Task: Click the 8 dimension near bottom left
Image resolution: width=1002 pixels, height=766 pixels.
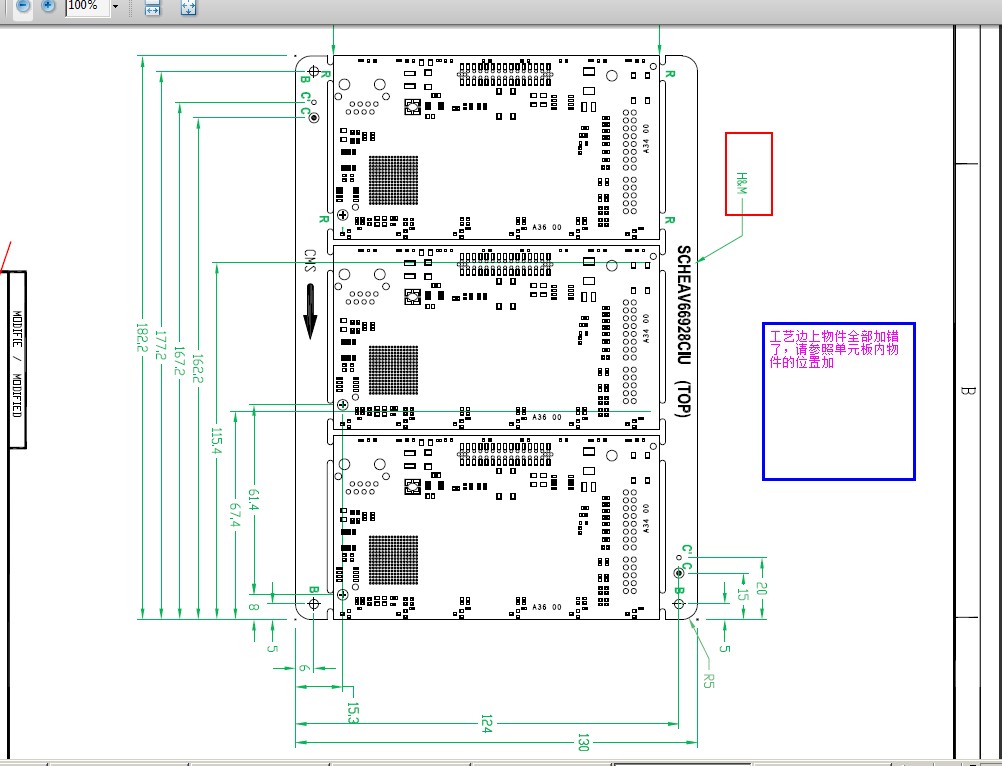Action: coord(254,607)
